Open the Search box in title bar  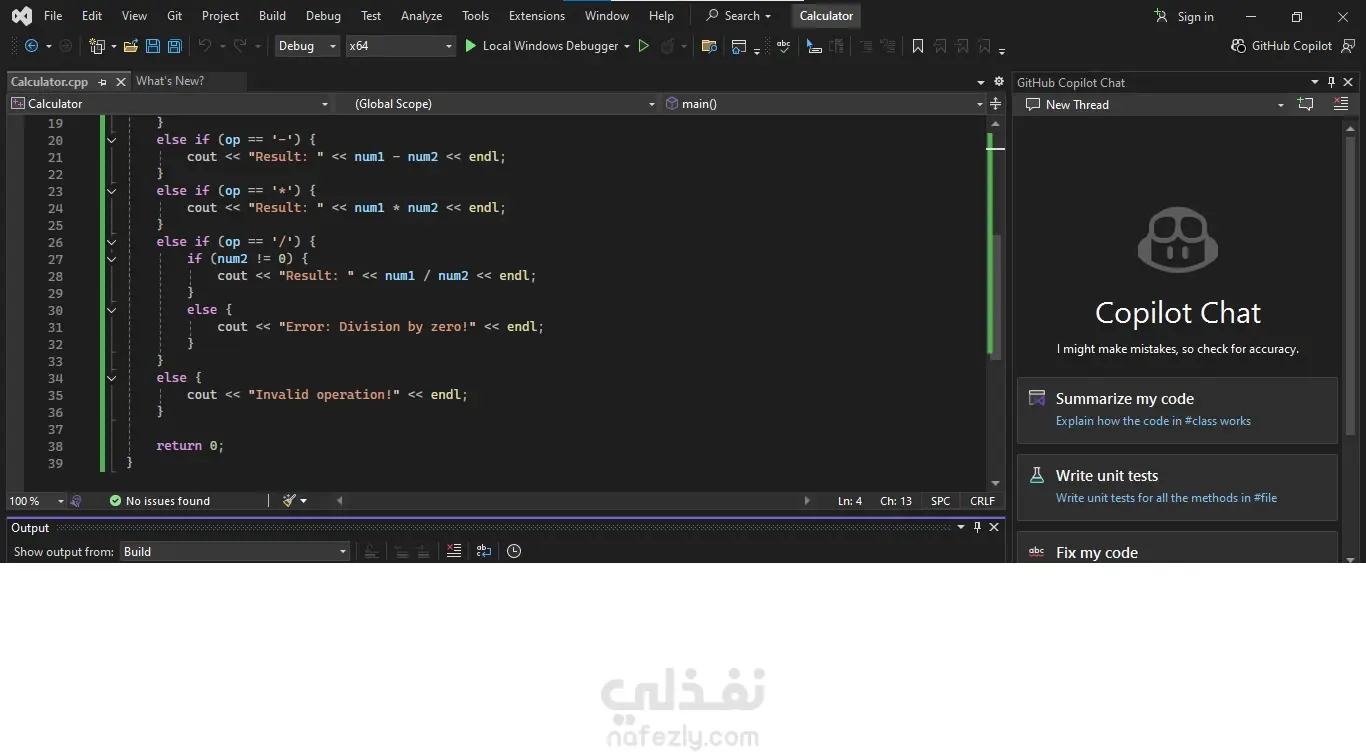tap(739, 16)
